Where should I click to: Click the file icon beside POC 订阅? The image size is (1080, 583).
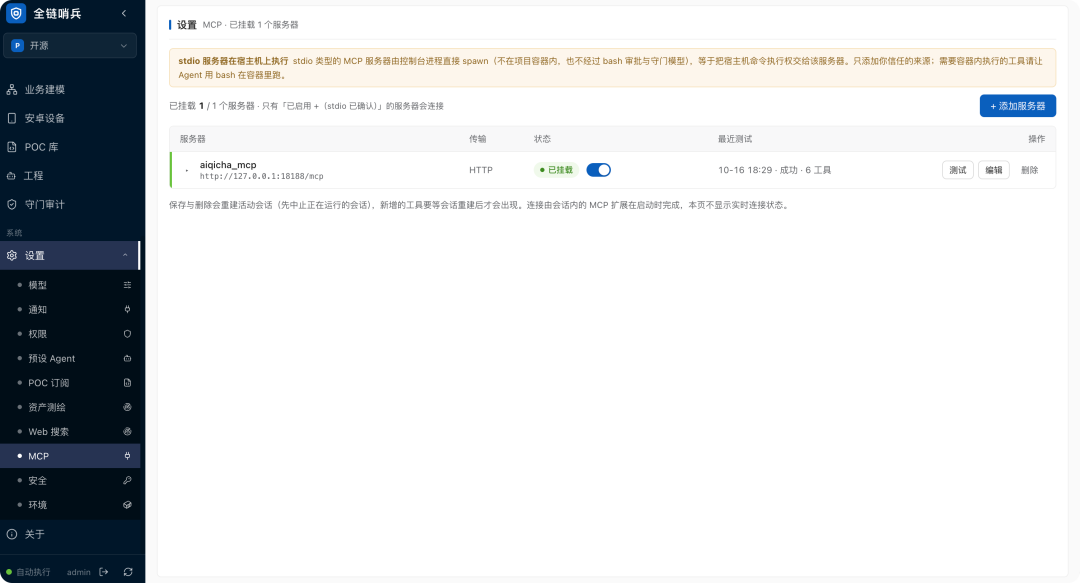pyautogui.click(x=127, y=382)
